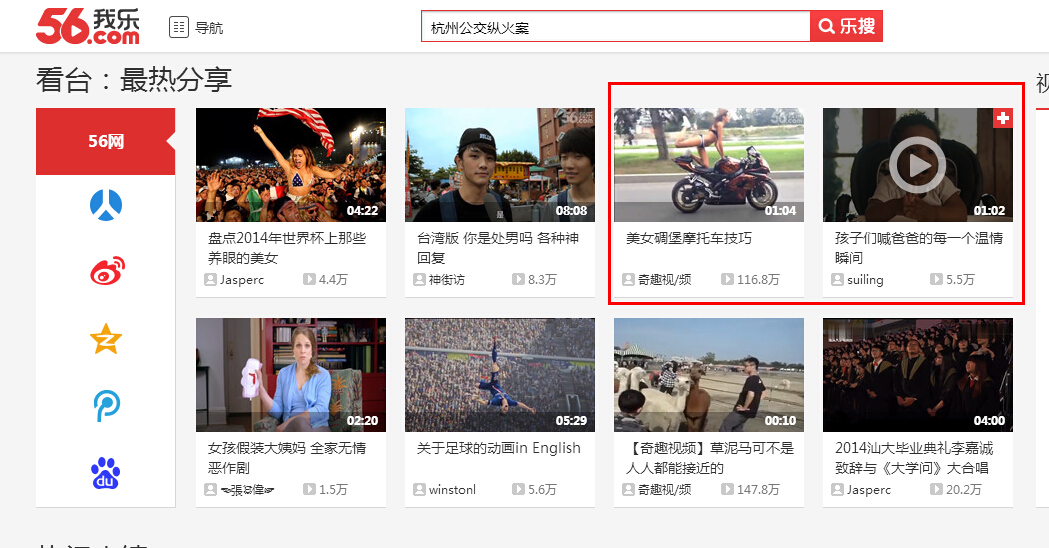Viewport: 1049px width, 548px height.
Task: Open the 关于足球的动画in English title link
Action: (498, 448)
